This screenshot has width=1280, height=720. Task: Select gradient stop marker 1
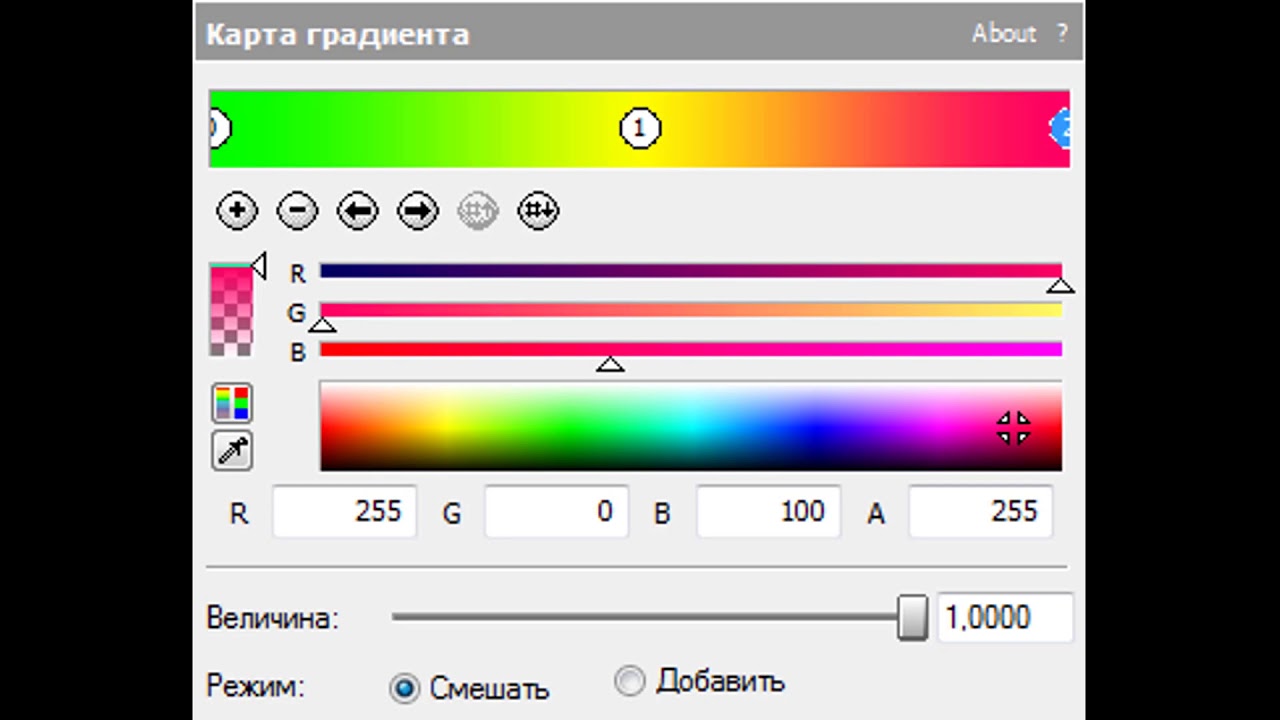coord(640,129)
